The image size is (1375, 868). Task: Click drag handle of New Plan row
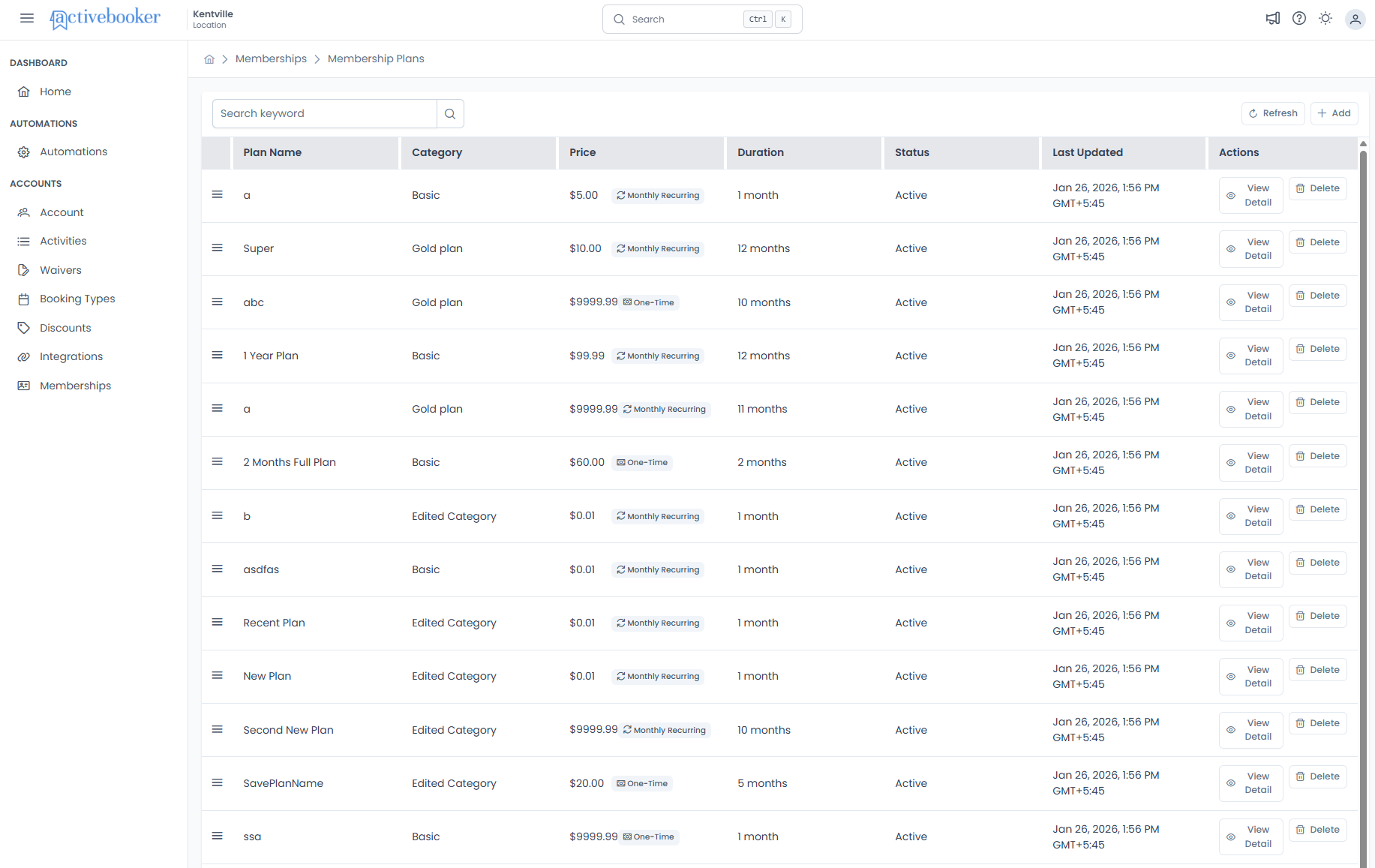(x=217, y=676)
